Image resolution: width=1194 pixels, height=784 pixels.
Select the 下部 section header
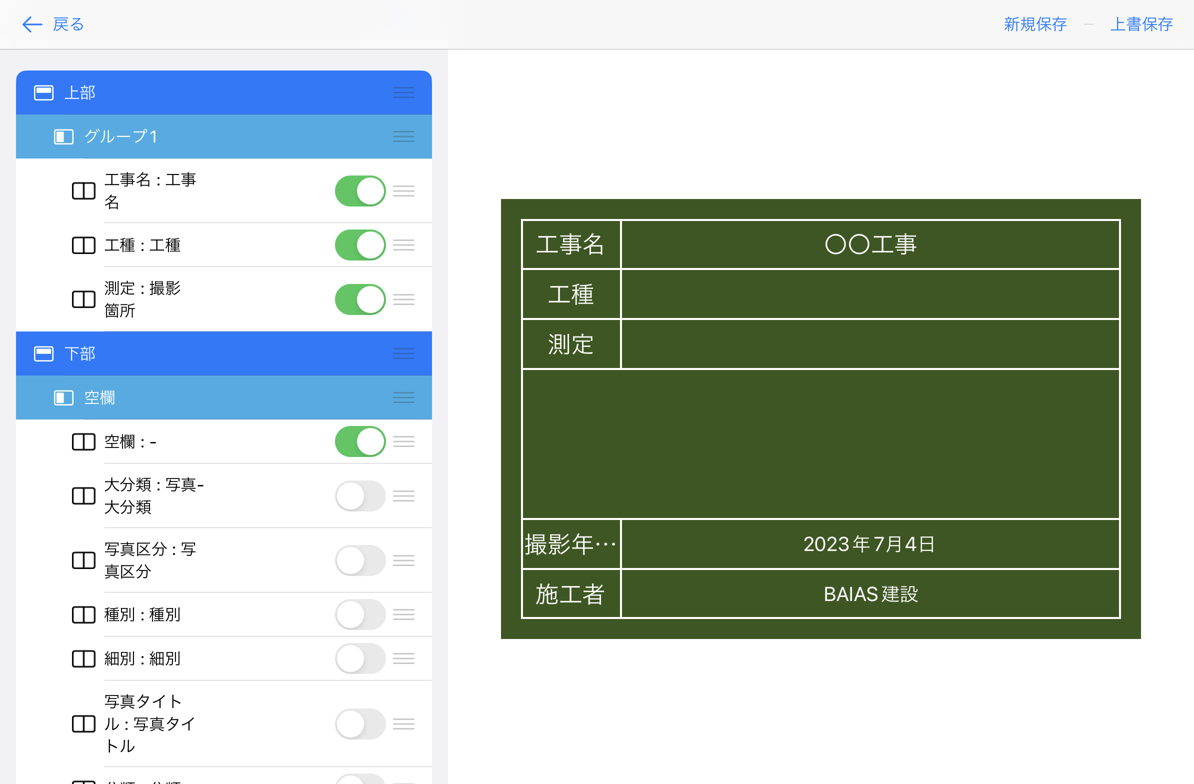224,354
